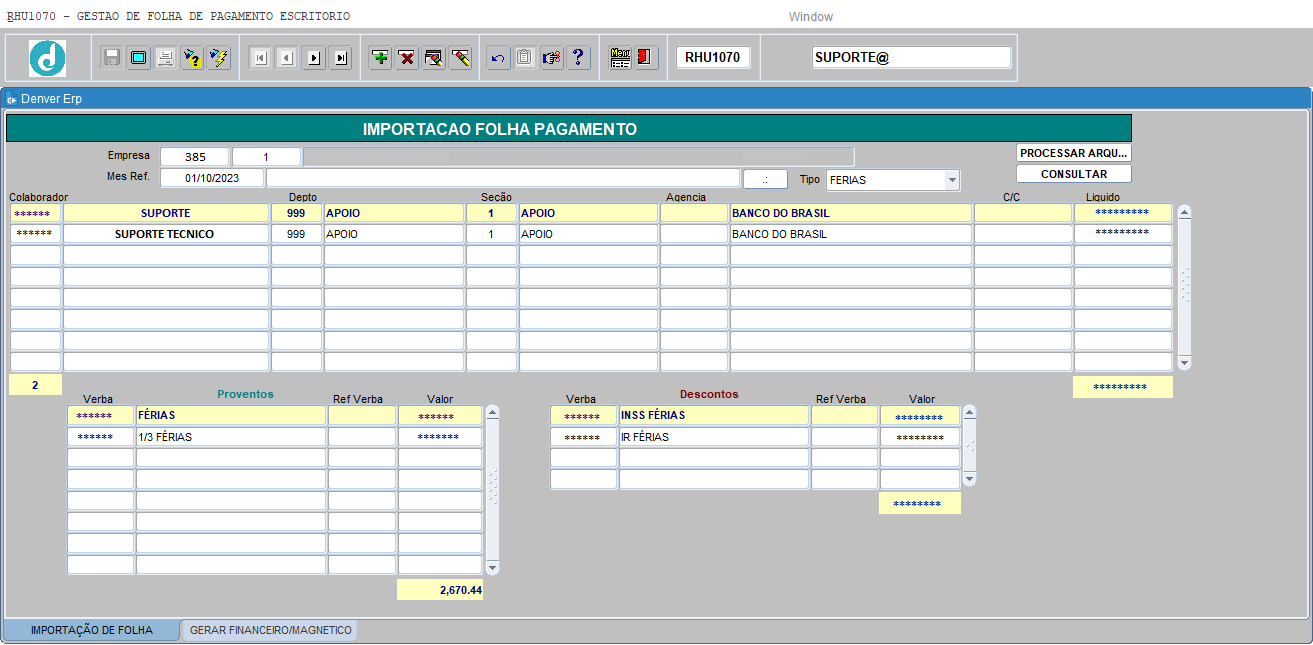Click the Print toolbar icon
Screen dimensions: 1313x645
(165, 58)
